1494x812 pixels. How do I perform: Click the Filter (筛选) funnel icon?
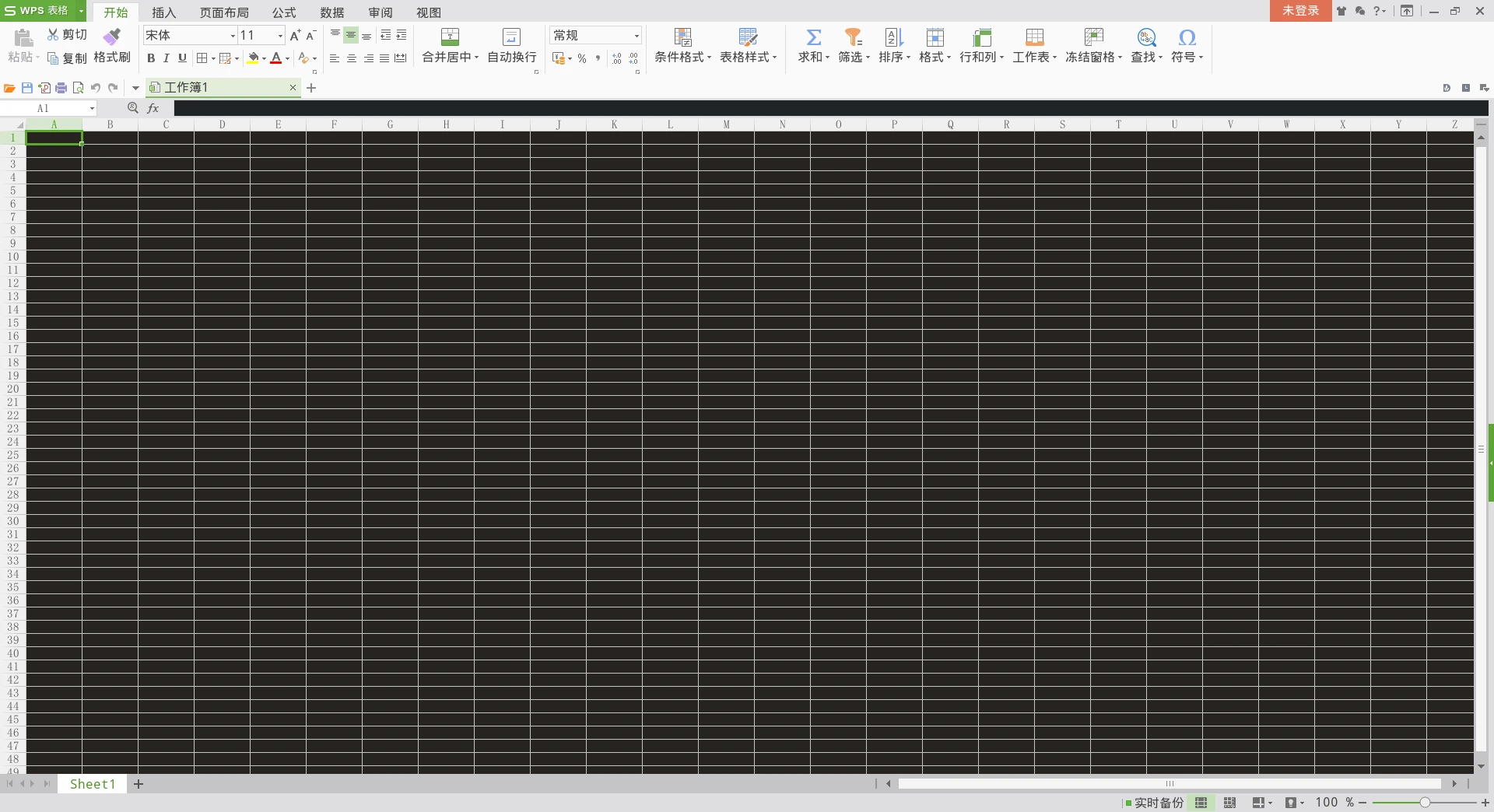click(854, 37)
